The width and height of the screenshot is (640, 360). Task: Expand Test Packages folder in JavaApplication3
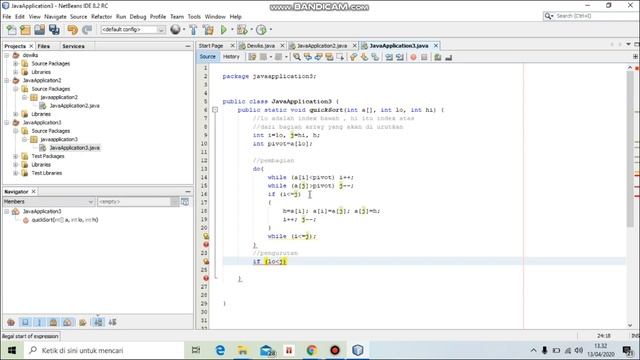pos(16,156)
